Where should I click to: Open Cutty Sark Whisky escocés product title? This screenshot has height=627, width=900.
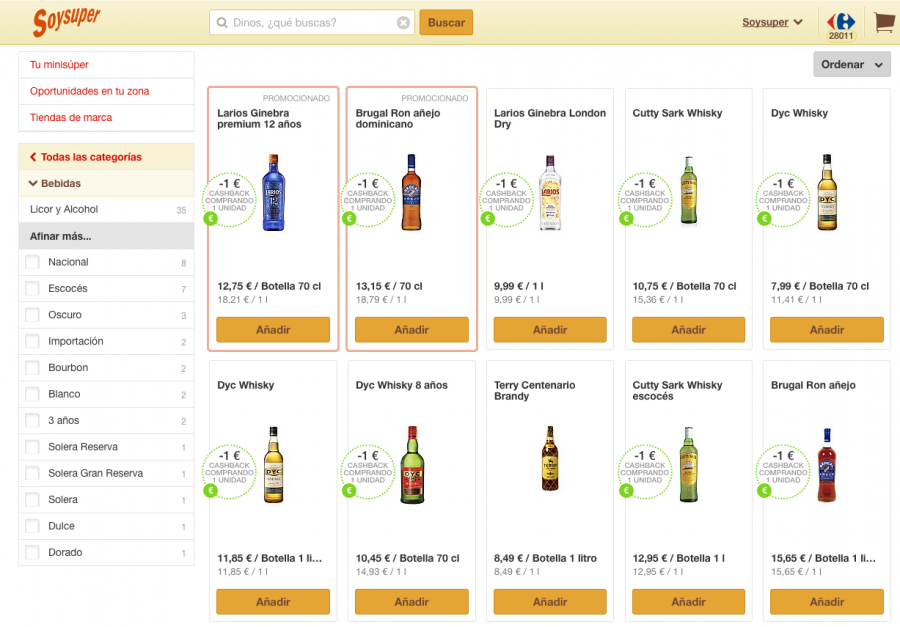pyautogui.click(x=677, y=390)
